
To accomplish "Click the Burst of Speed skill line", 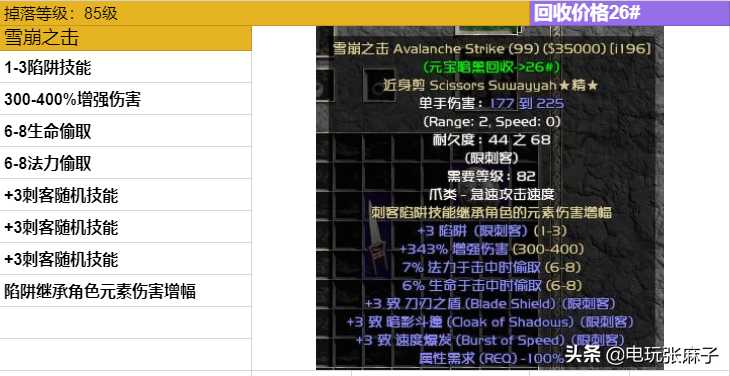I will [x=491, y=340].
